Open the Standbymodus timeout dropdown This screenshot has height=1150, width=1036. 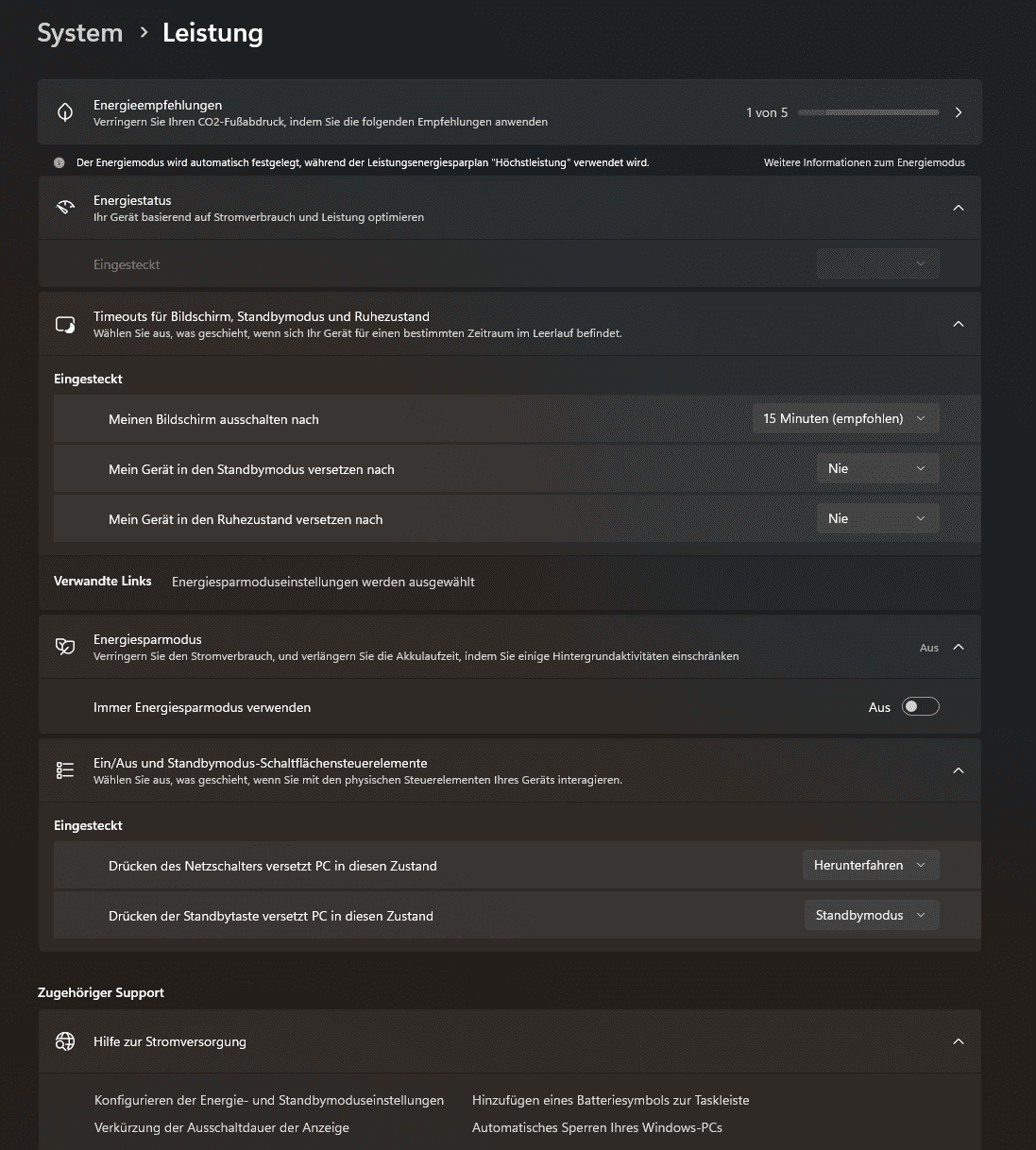click(x=877, y=468)
